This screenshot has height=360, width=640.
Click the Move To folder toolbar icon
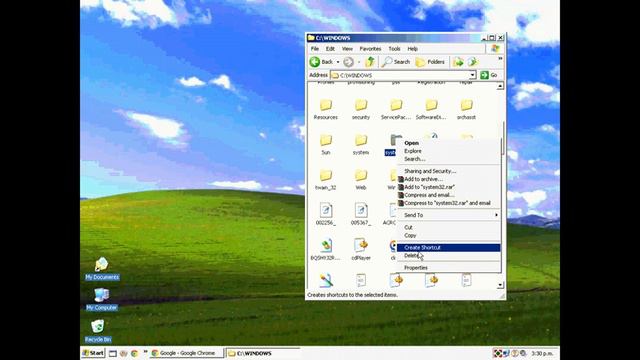pos(458,62)
